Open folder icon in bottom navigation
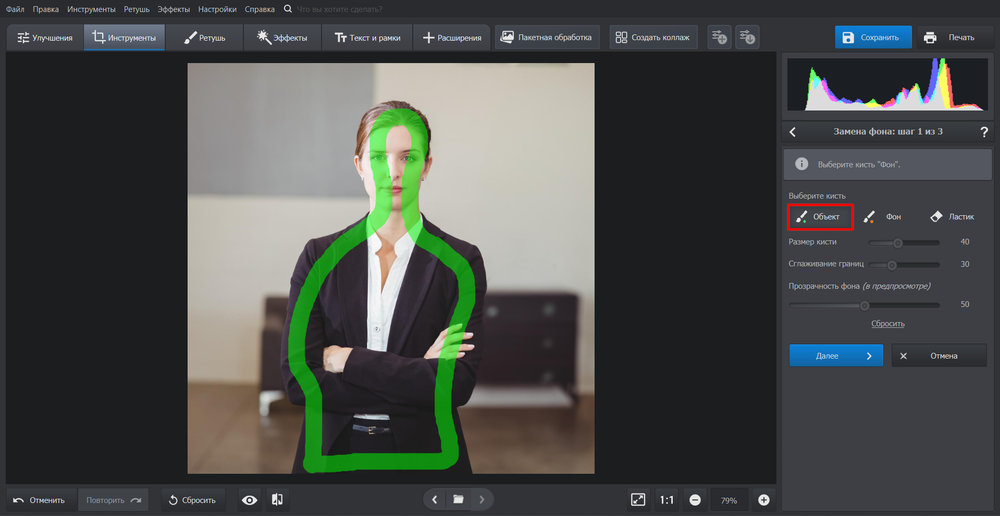 (458, 499)
